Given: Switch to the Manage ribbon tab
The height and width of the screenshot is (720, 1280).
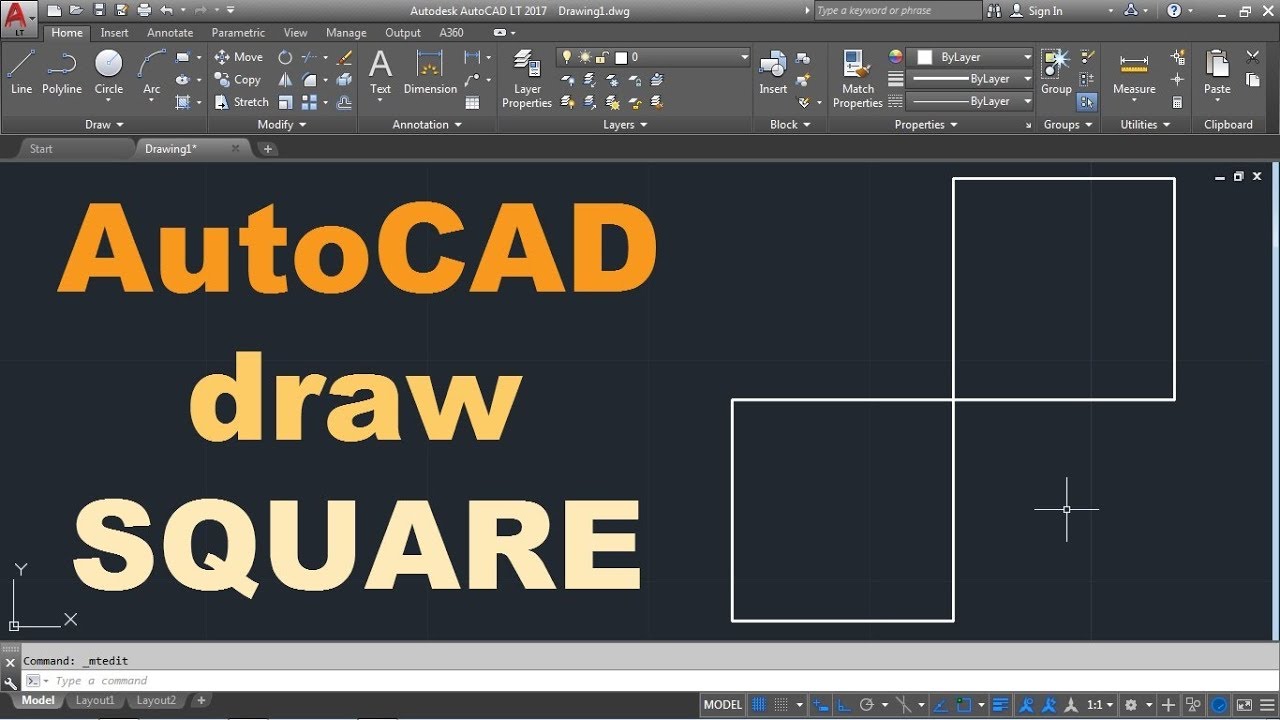Looking at the screenshot, I should (346, 33).
